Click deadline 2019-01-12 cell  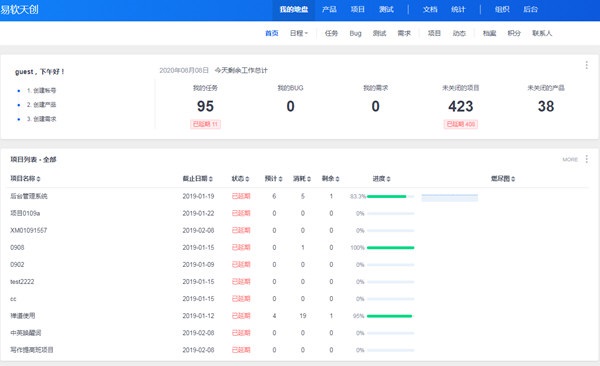coord(198,316)
